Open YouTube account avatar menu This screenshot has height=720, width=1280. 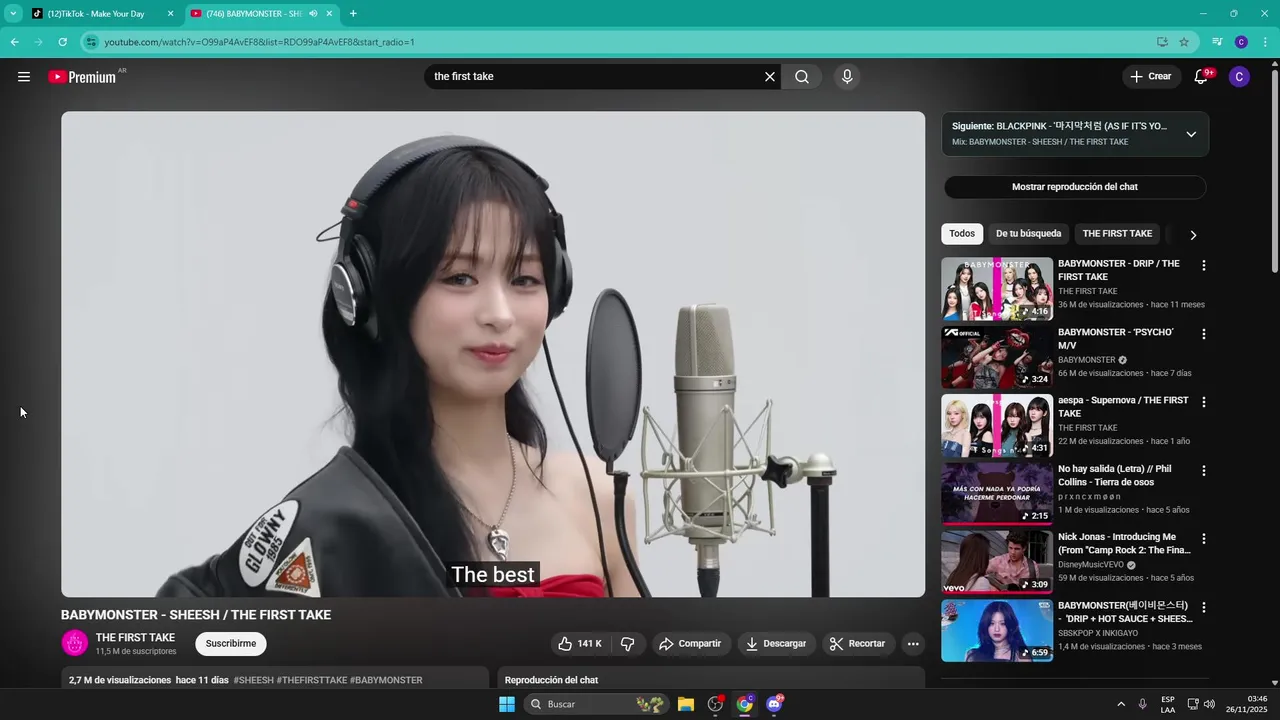pyautogui.click(x=1239, y=77)
